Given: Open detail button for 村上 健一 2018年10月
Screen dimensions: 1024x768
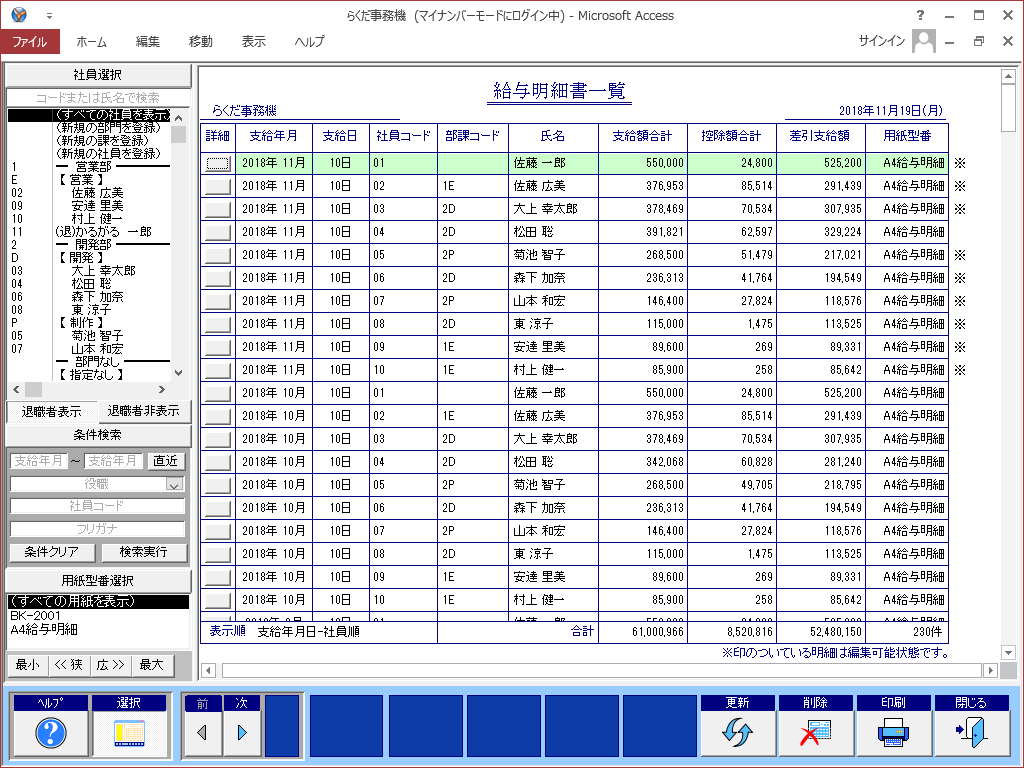Looking at the screenshot, I should (217, 600).
